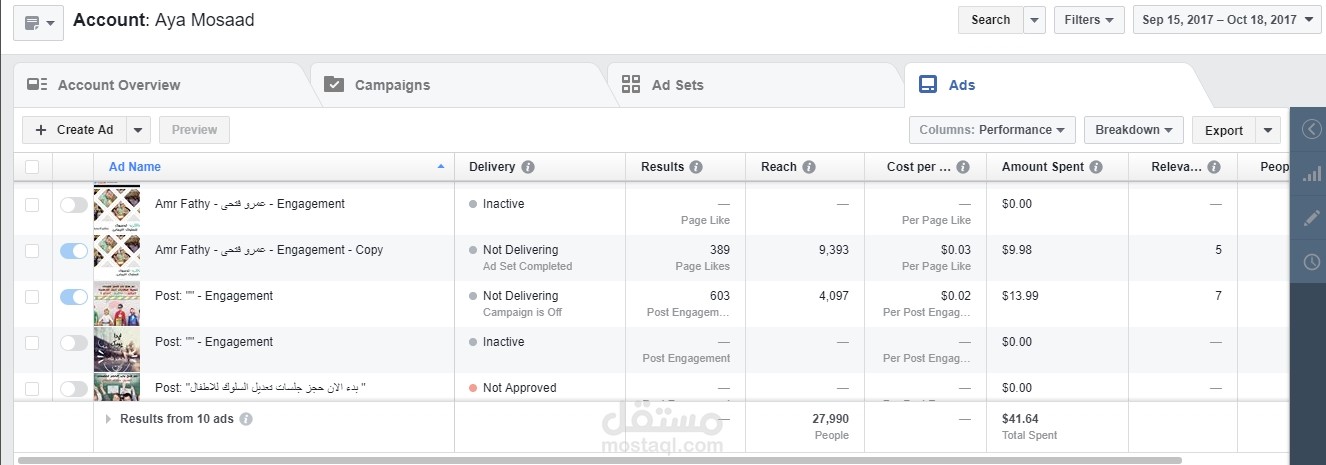
Task: Click info icon next to Reach header
Action: tap(809, 167)
